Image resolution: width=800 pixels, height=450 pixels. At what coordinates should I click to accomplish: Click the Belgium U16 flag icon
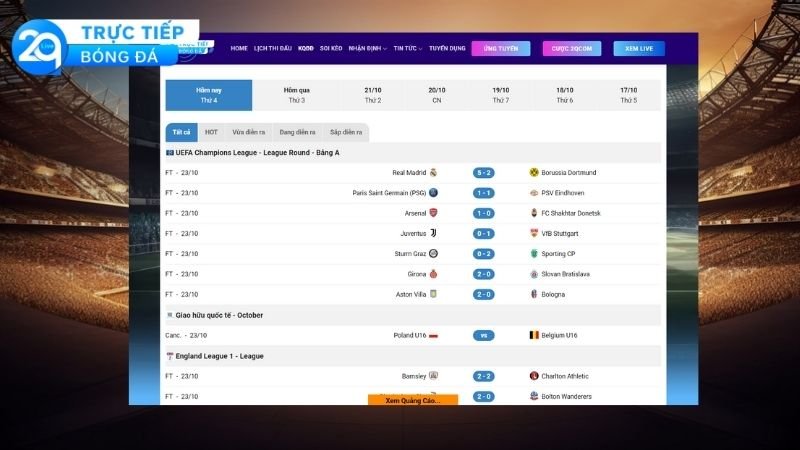[x=534, y=335]
